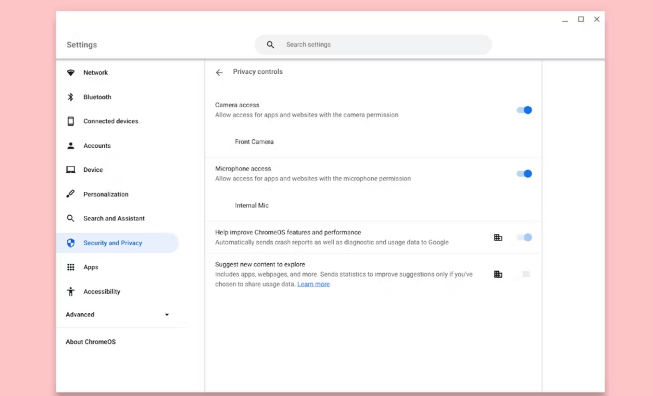653x396 pixels.
Task: Click the Accessibility figure icon
Action: click(70, 291)
